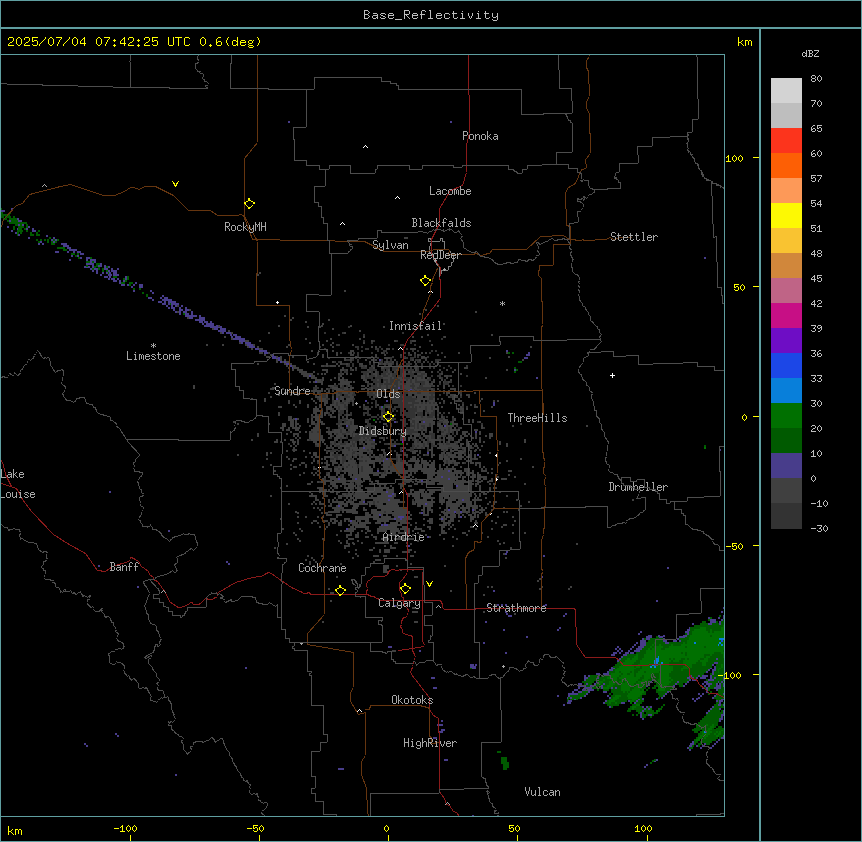Click the slate 0-10 dBZ legend swatch
The image size is (862, 842).
pos(786,466)
